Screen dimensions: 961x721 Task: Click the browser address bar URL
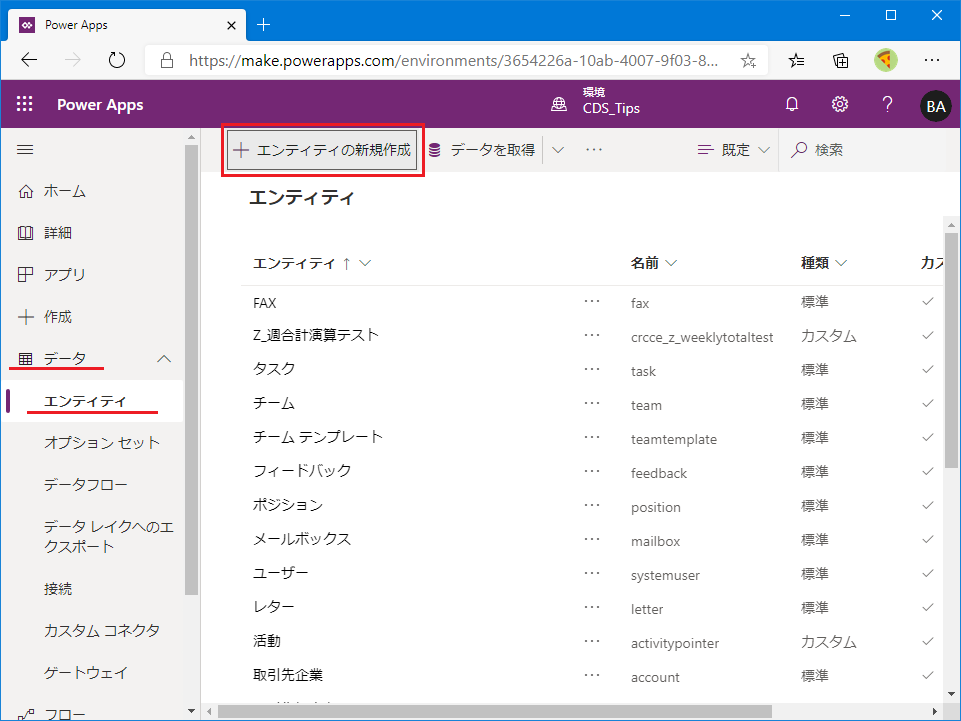[453, 61]
